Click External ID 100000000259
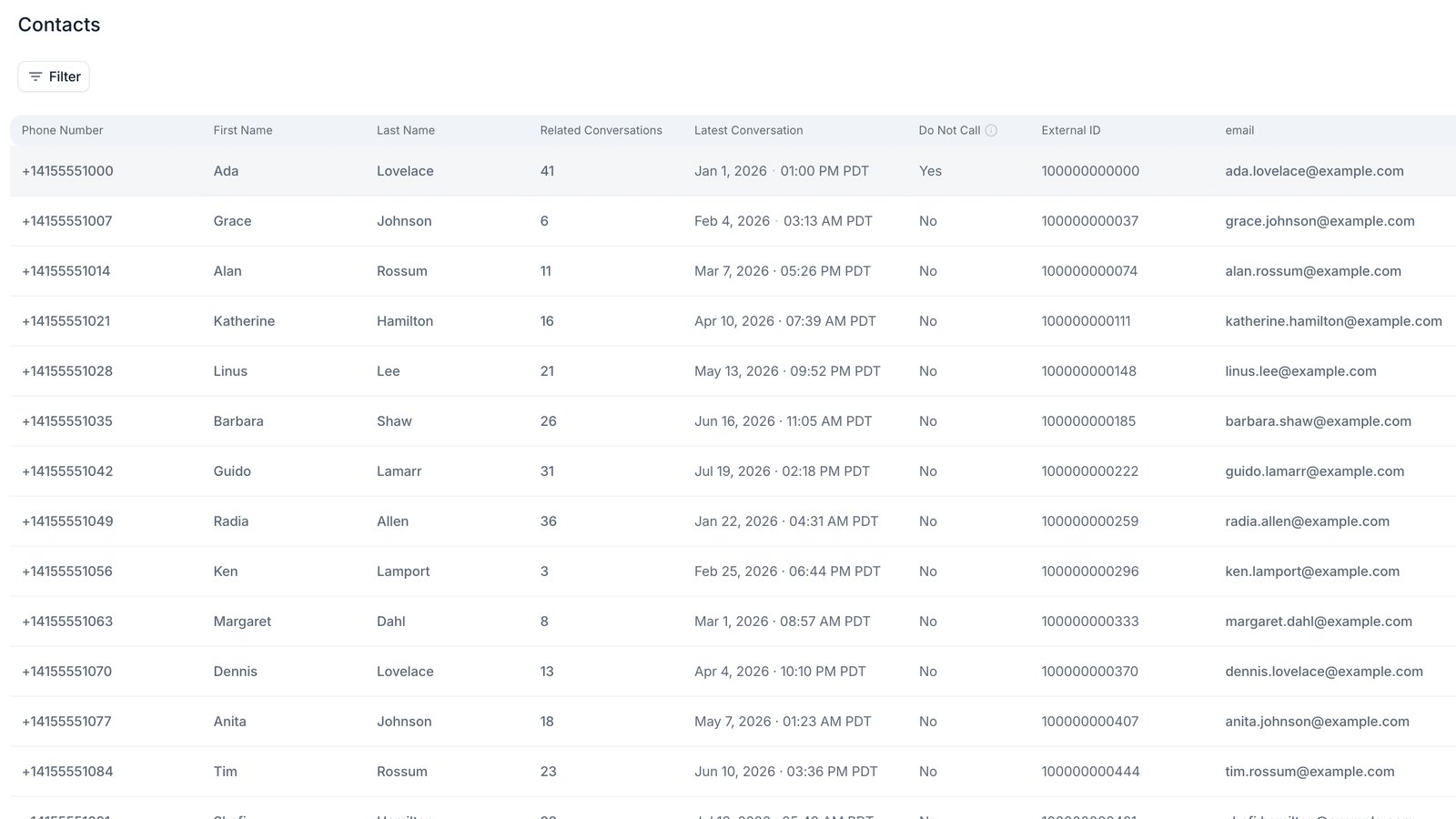Viewport: 1456px width, 819px height. click(x=1090, y=521)
